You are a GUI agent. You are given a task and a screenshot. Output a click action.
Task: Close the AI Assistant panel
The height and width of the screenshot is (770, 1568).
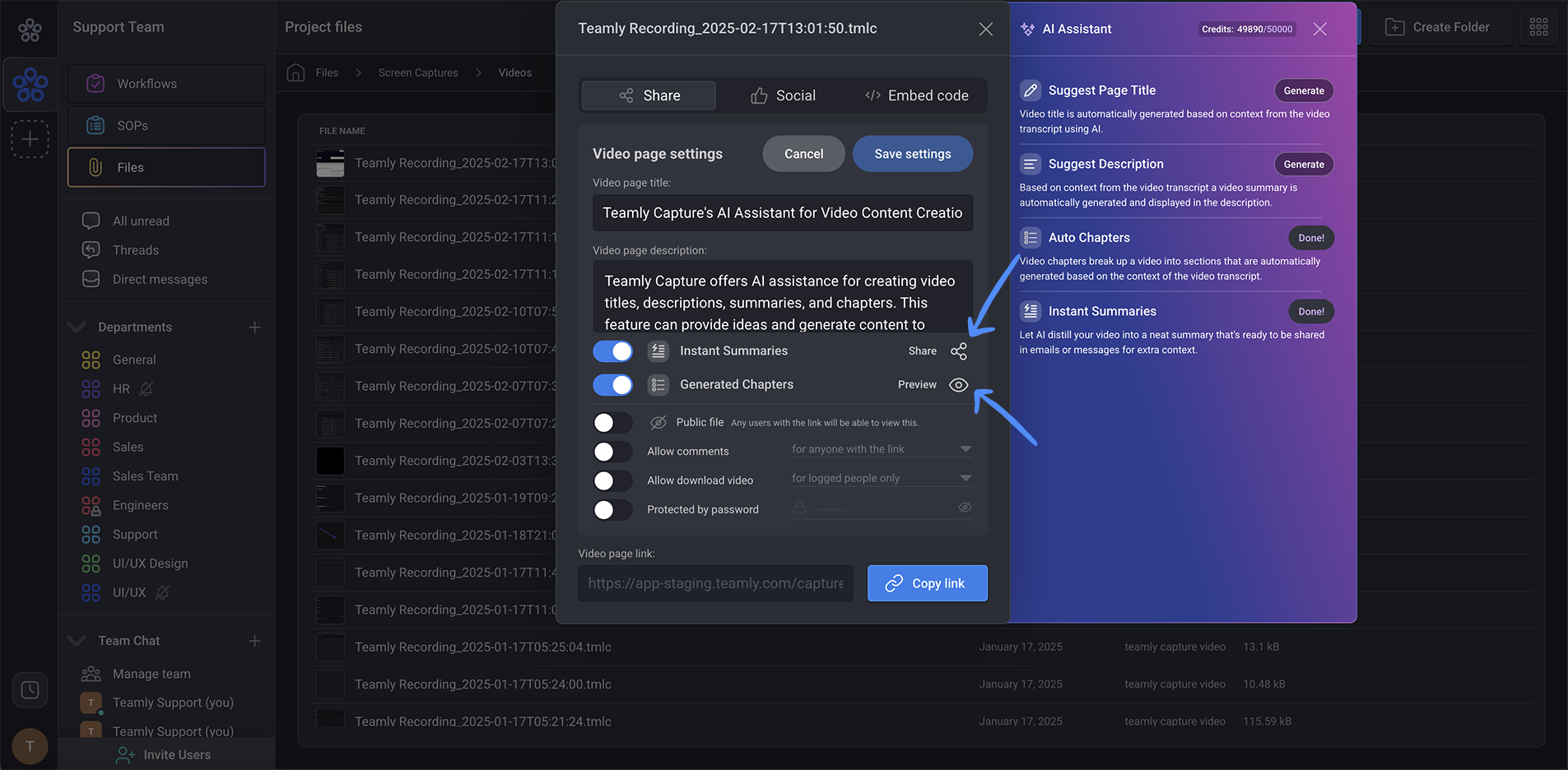coord(1319,29)
